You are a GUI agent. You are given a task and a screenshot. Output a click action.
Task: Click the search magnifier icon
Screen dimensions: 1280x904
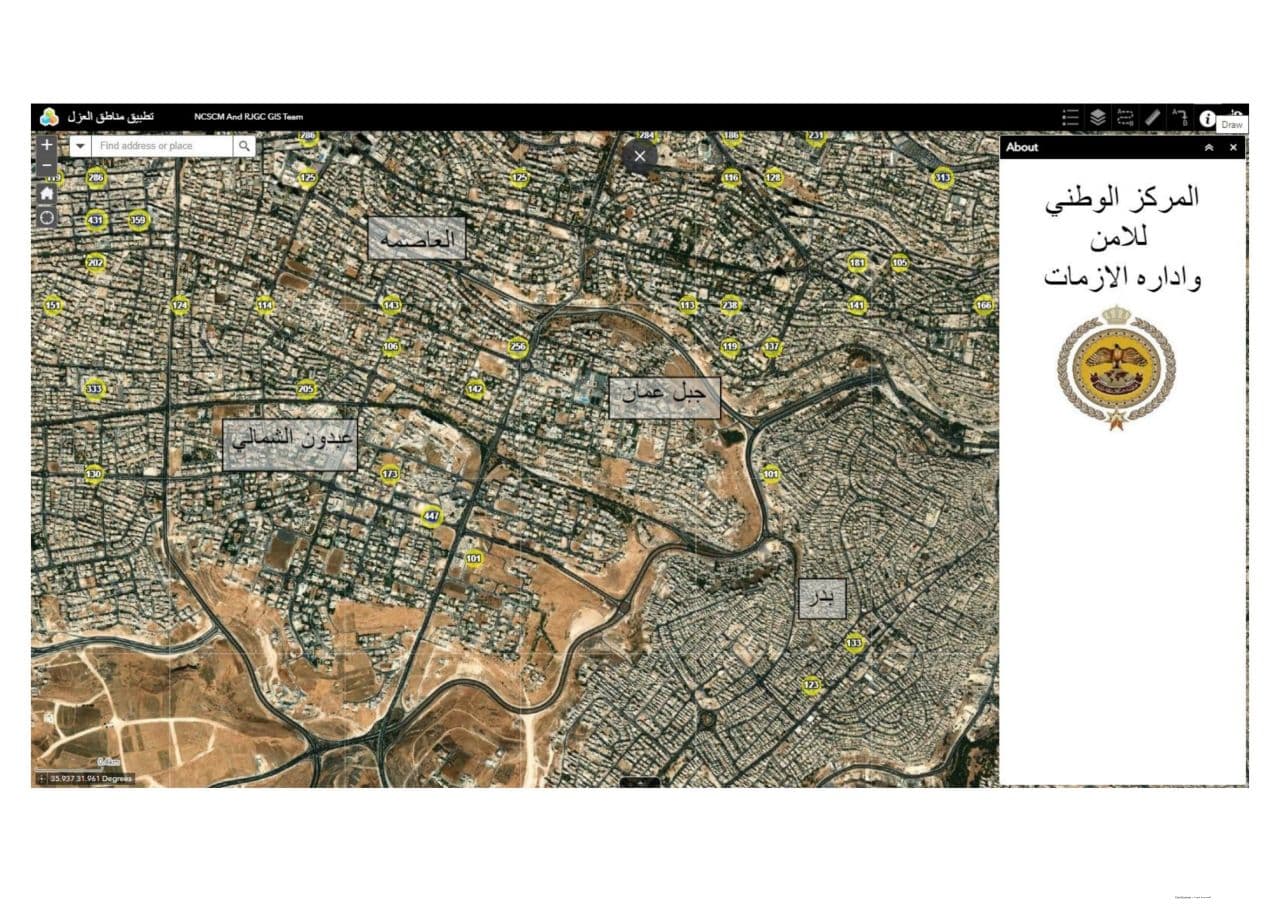click(244, 146)
